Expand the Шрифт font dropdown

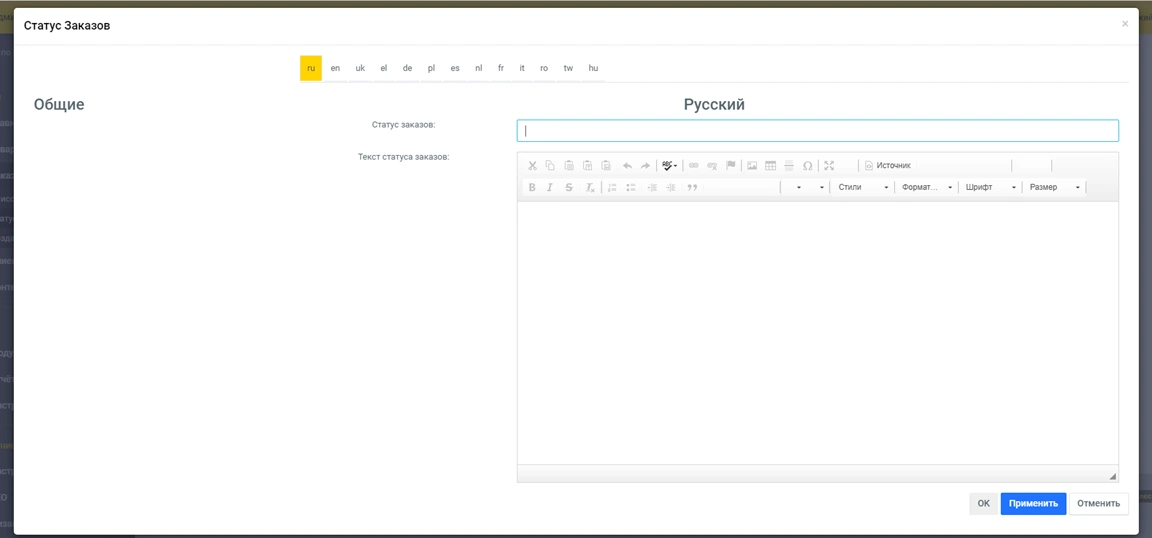[990, 187]
